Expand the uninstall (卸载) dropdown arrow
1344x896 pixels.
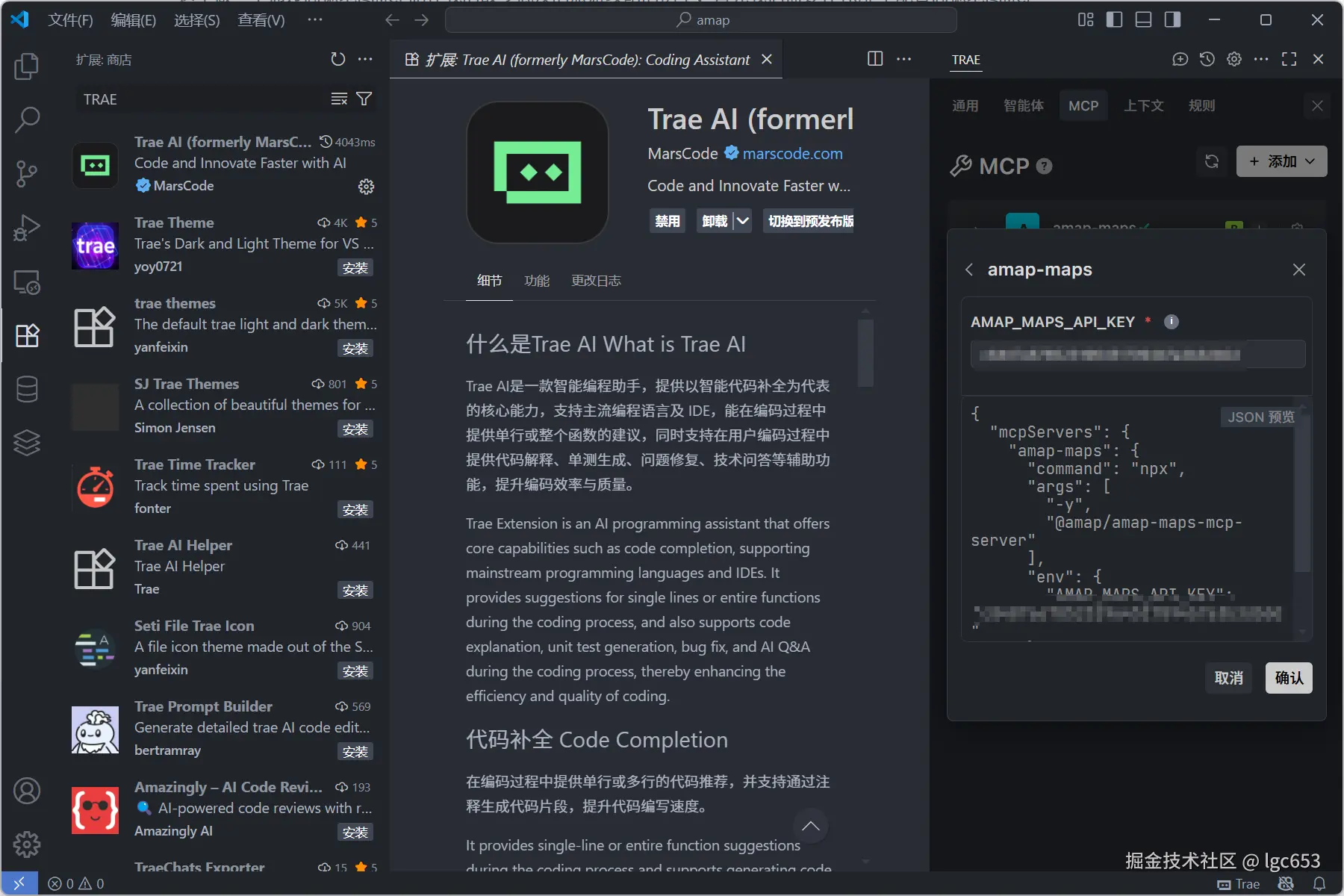click(x=743, y=221)
